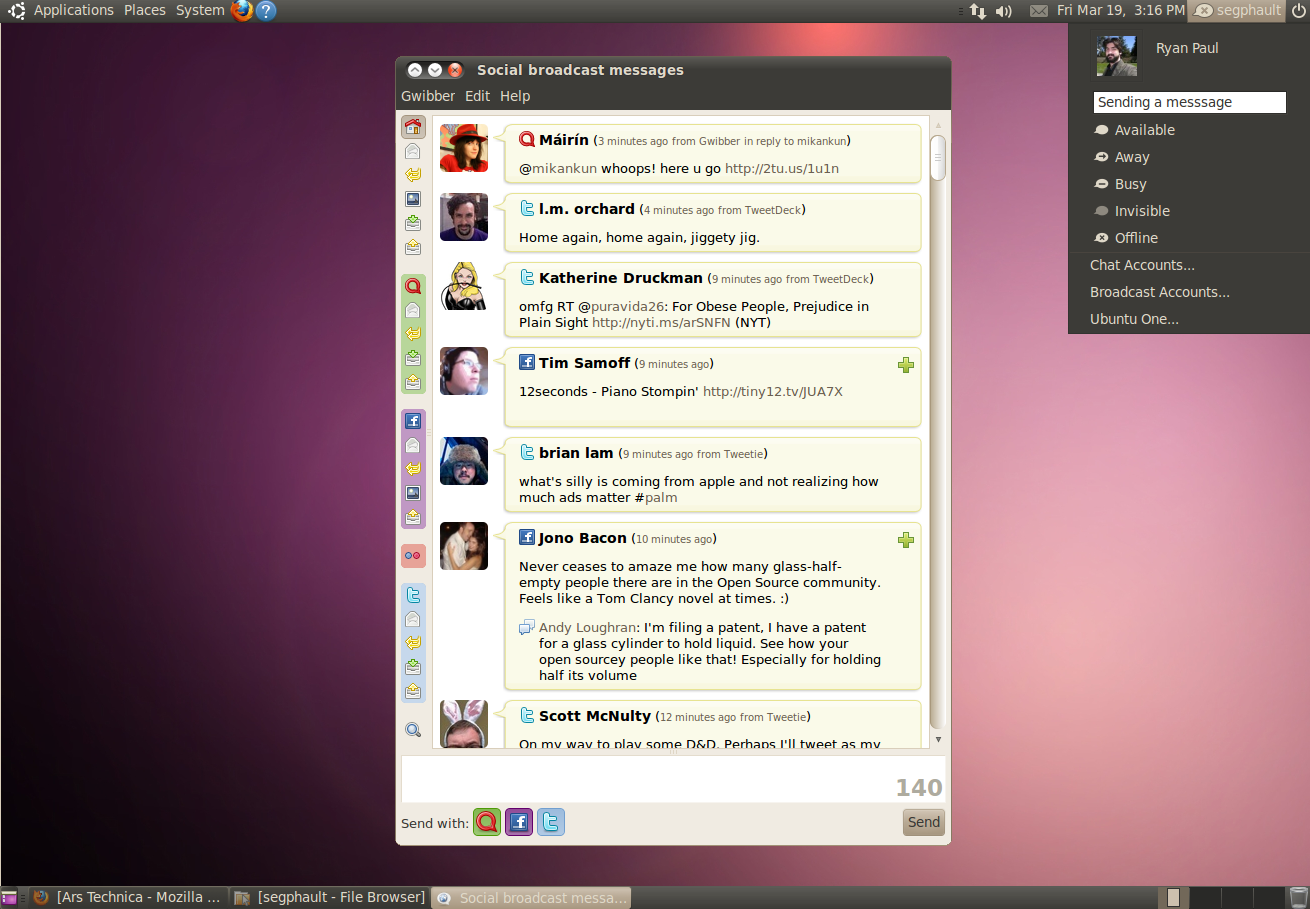Image resolution: width=1310 pixels, height=909 pixels.
Task: Open the Help menu in Gwibber
Action: [x=515, y=96]
